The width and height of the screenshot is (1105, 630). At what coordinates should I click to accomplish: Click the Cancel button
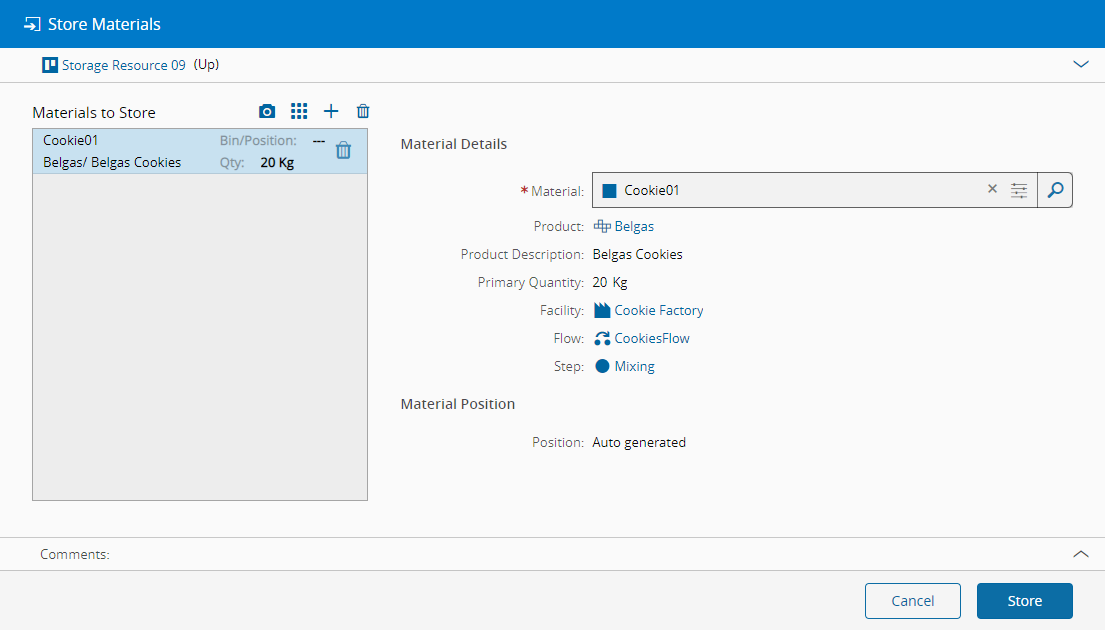pos(913,600)
